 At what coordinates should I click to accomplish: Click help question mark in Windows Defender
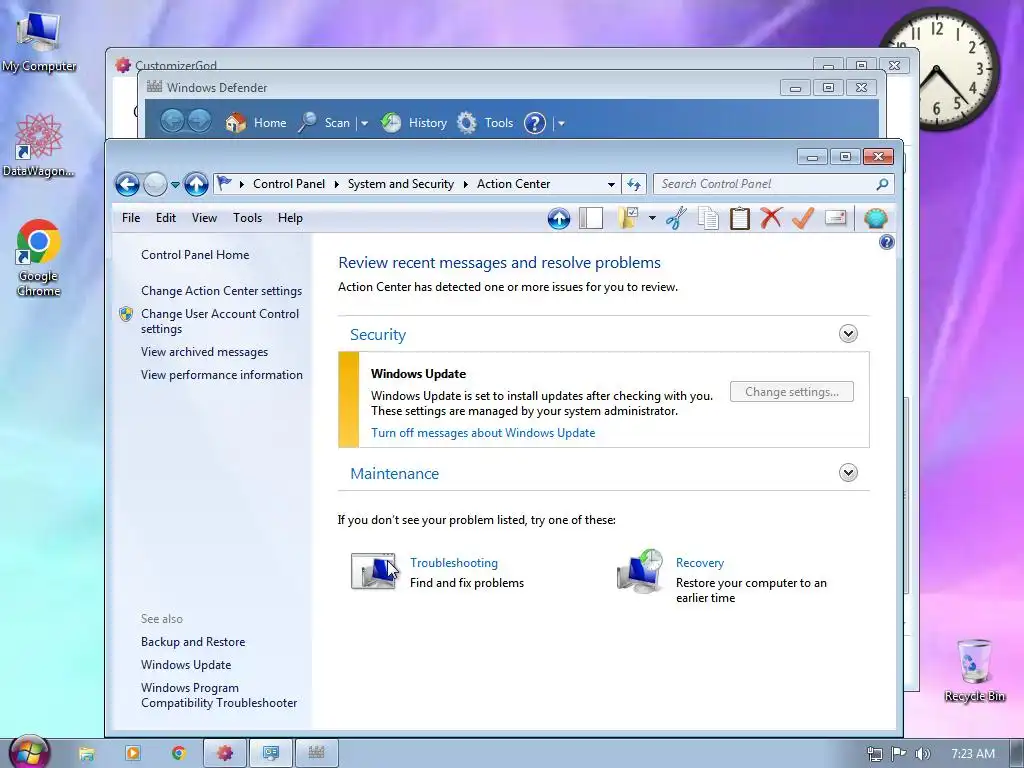534,123
